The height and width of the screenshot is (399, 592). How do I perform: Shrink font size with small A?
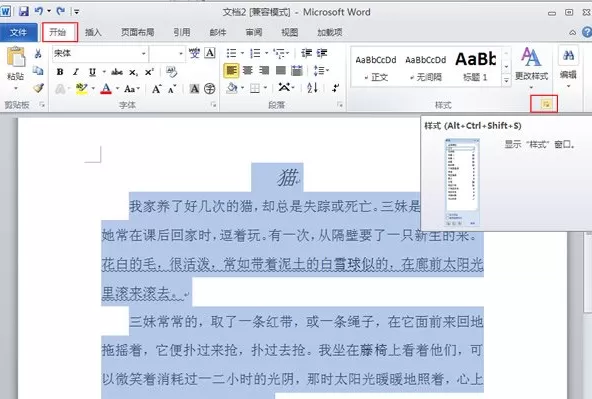click(172, 89)
